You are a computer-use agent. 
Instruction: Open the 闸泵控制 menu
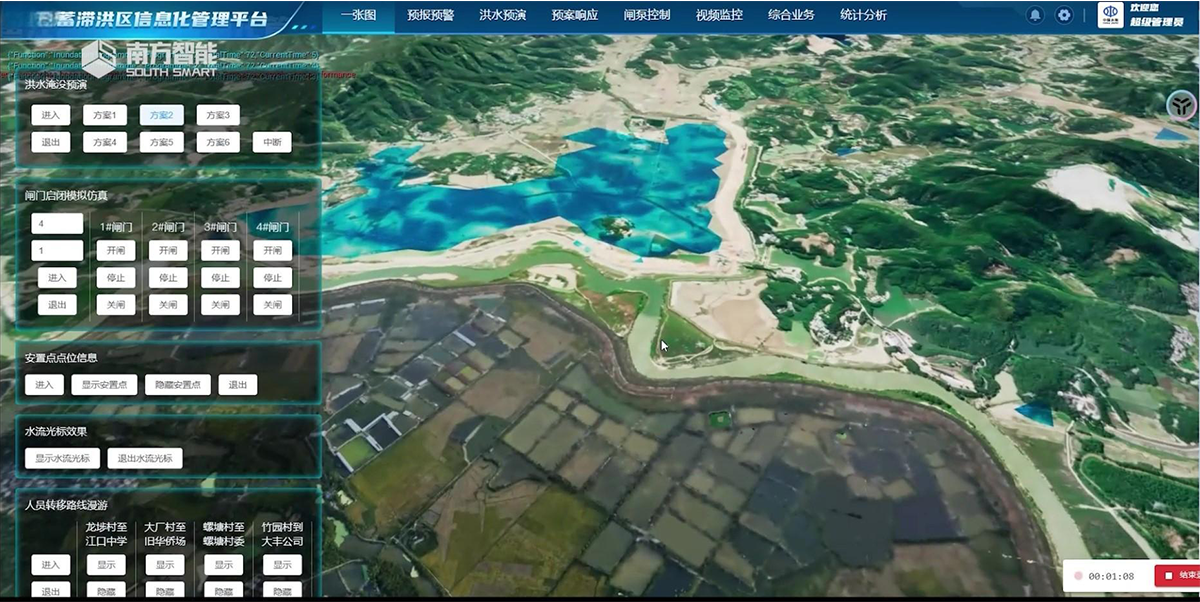point(646,15)
